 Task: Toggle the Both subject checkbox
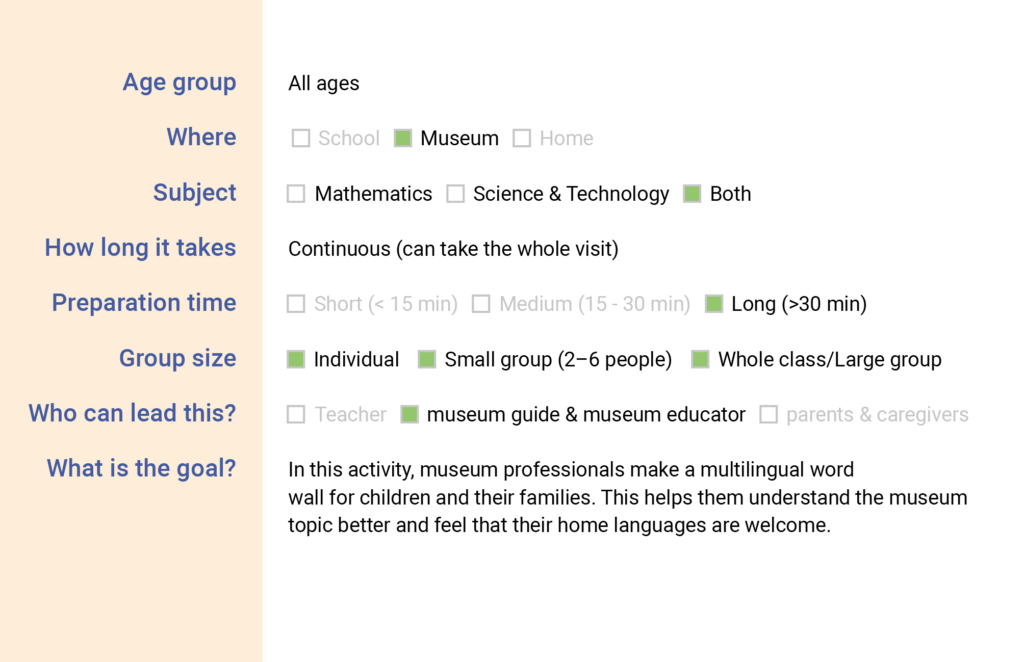[x=692, y=194]
